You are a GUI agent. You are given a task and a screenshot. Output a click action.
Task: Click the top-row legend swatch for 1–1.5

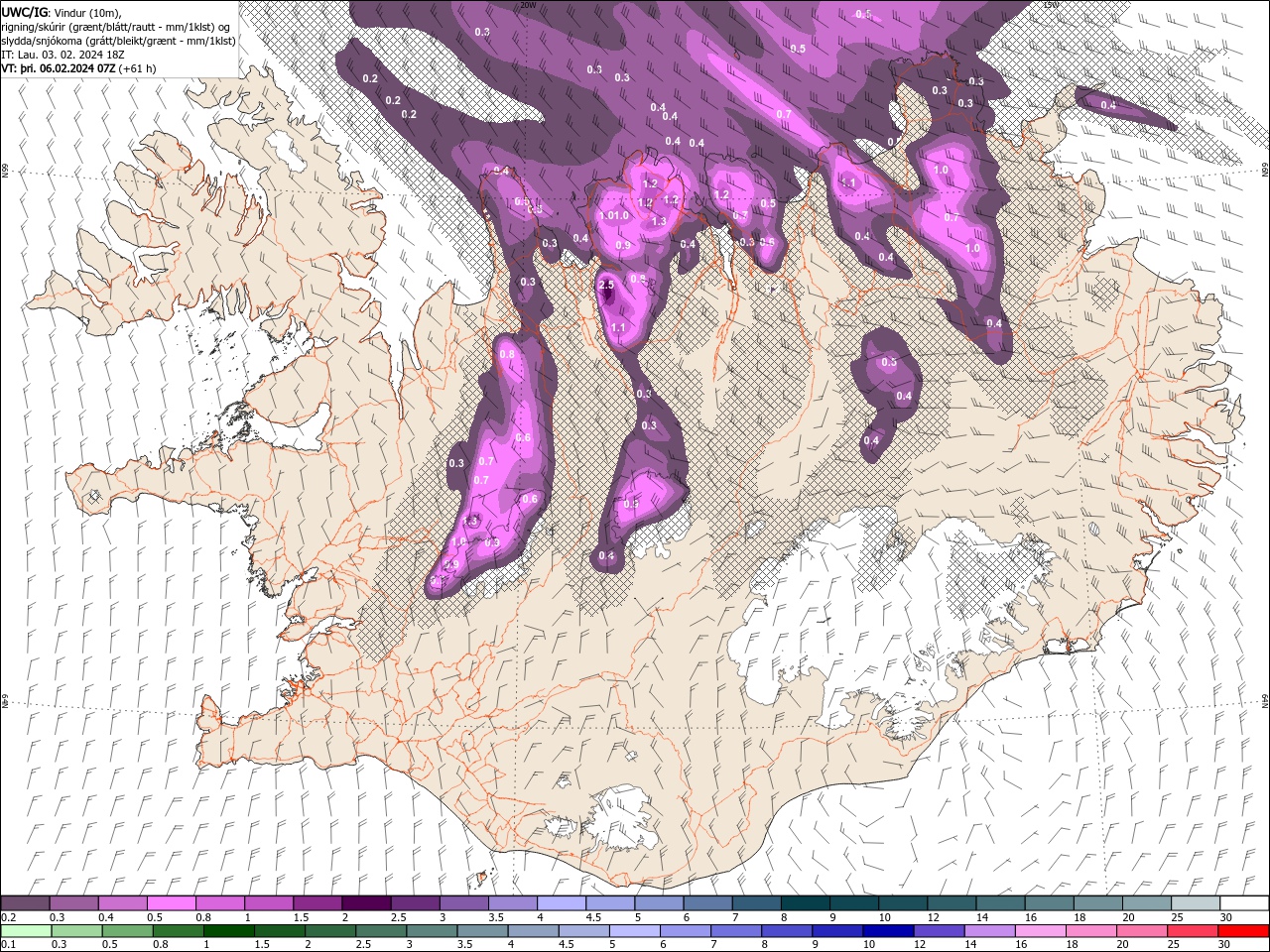tap(269, 903)
